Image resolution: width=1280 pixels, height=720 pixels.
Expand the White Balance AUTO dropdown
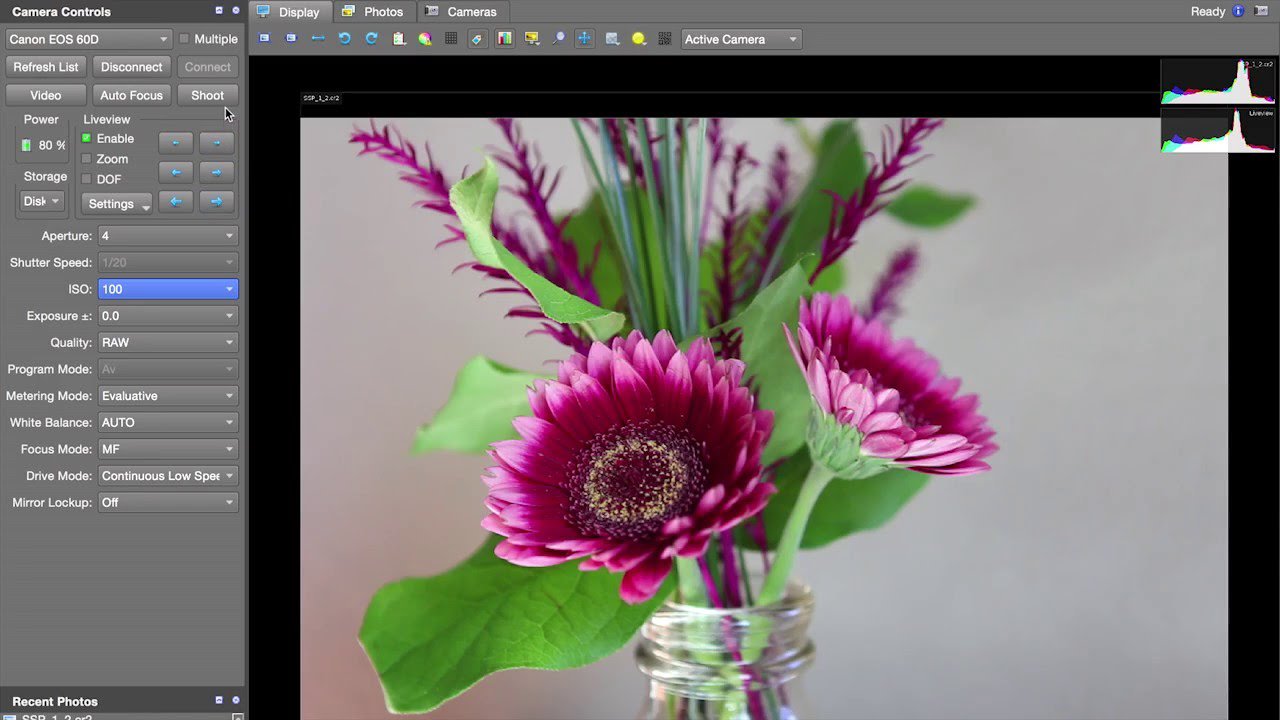click(x=167, y=422)
